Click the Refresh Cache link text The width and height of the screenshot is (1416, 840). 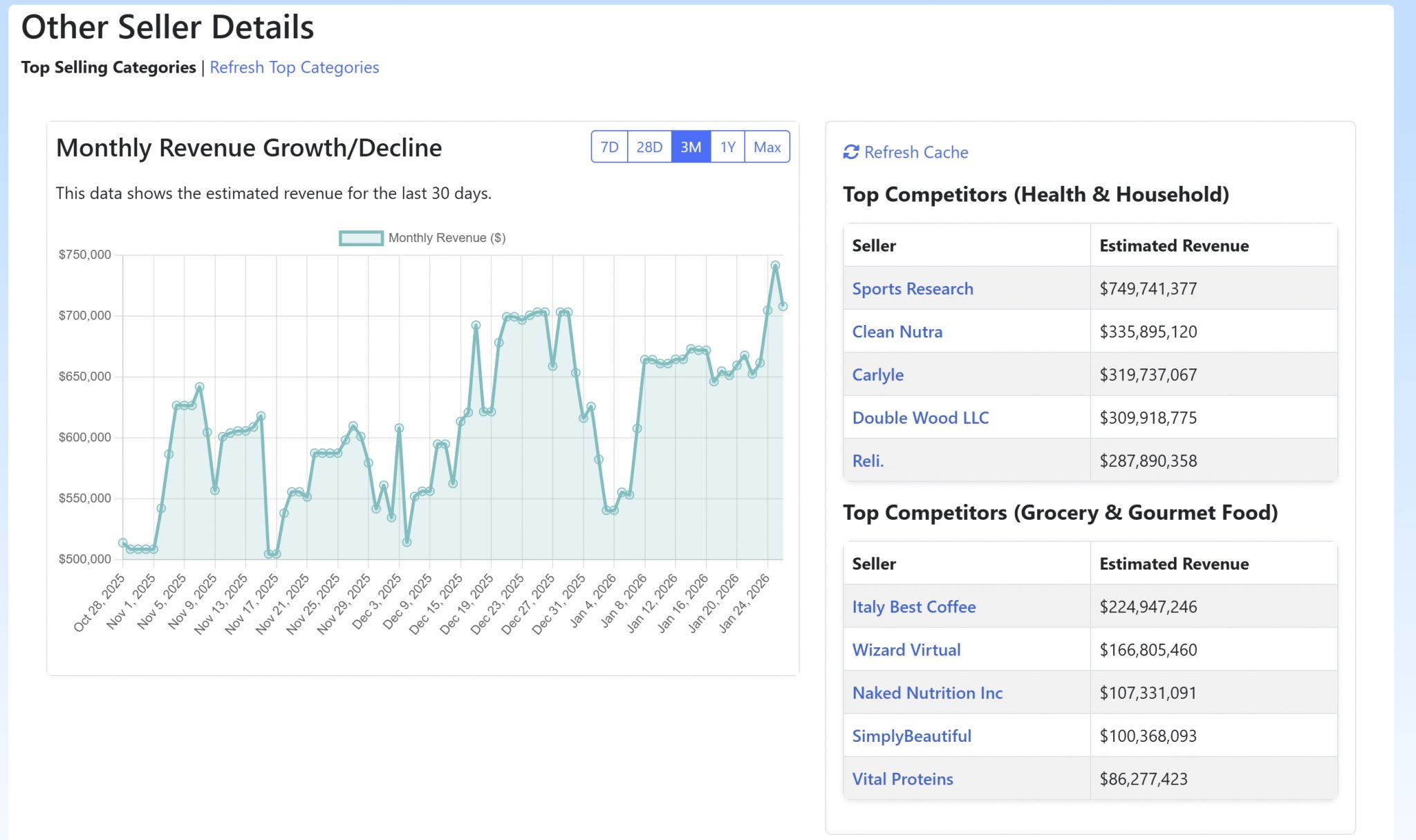click(x=916, y=152)
